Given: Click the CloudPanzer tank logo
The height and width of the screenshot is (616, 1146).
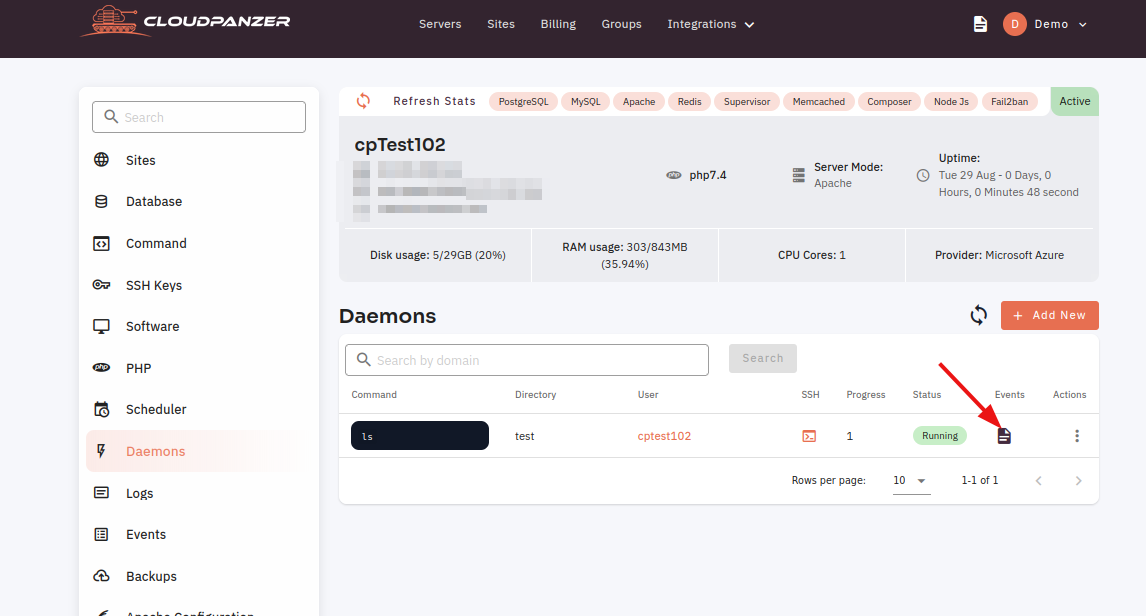Looking at the screenshot, I should [x=115, y=21].
